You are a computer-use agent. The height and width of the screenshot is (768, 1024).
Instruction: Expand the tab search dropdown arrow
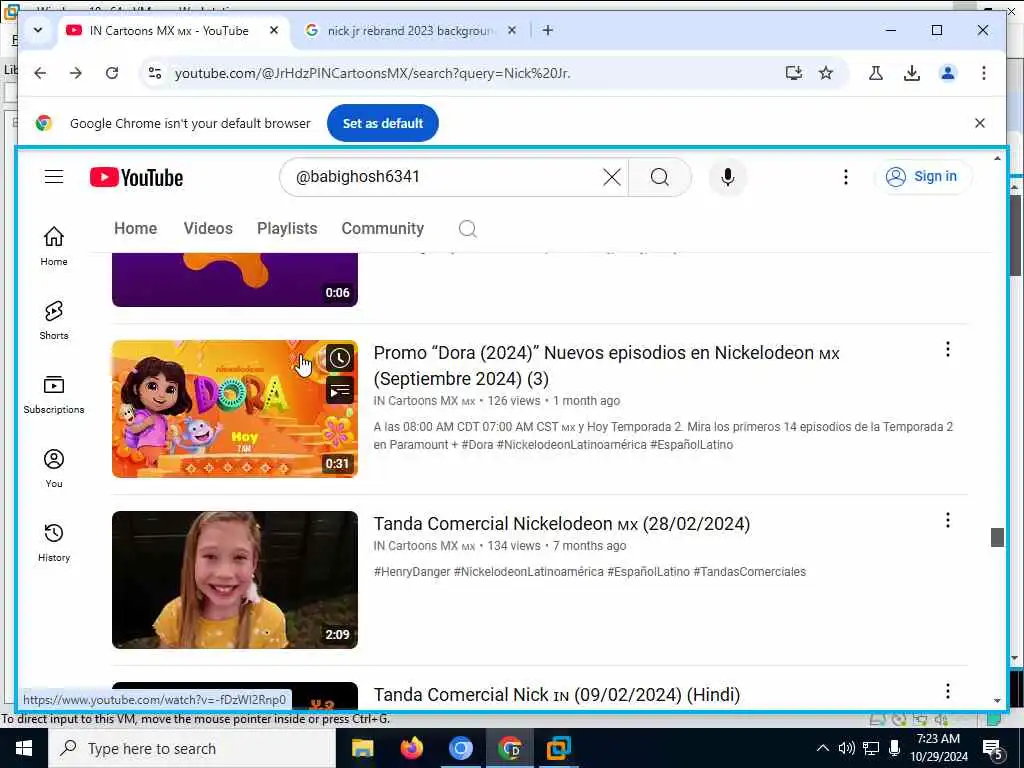(x=37, y=30)
